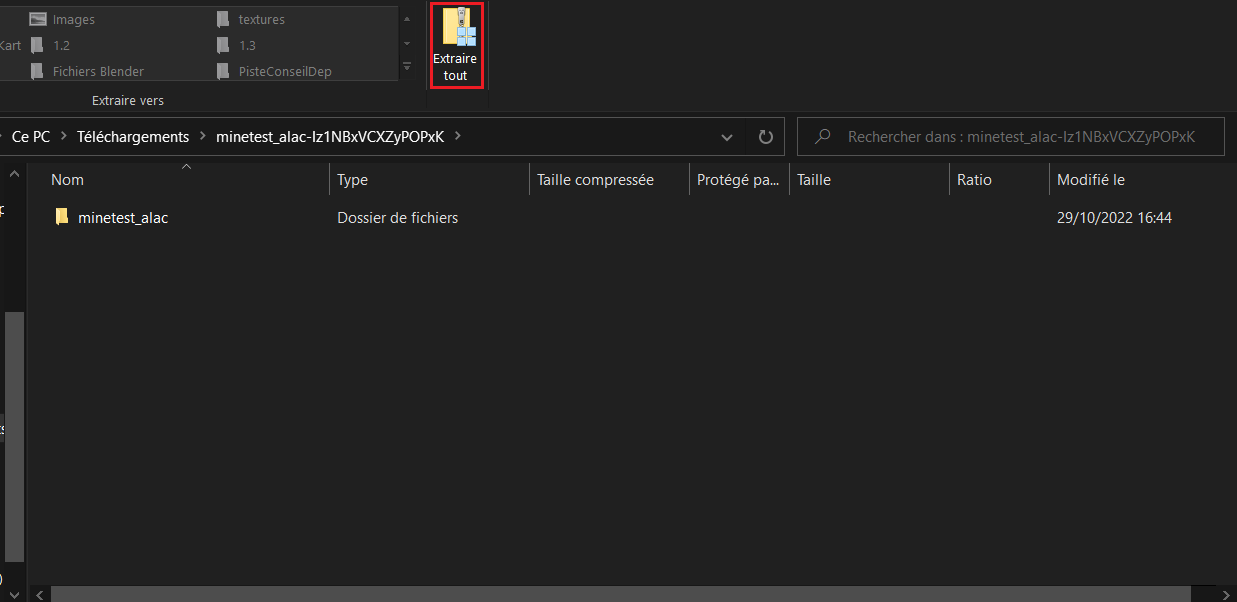This screenshot has height=602, width=1237.
Task: Open the minetest_alac folder
Action: [122, 217]
